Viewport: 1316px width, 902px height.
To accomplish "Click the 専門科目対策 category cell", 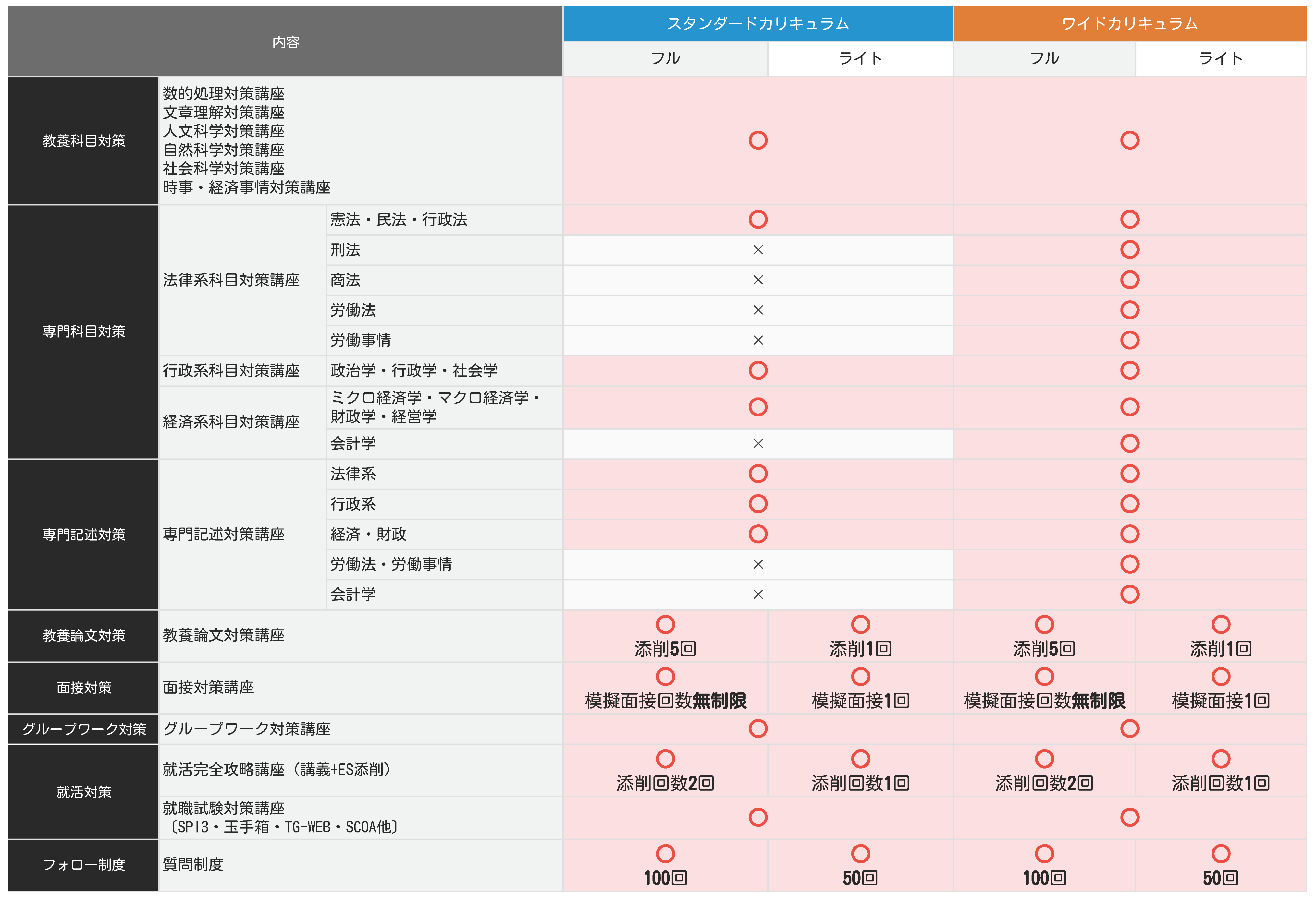I will point(84,332).
